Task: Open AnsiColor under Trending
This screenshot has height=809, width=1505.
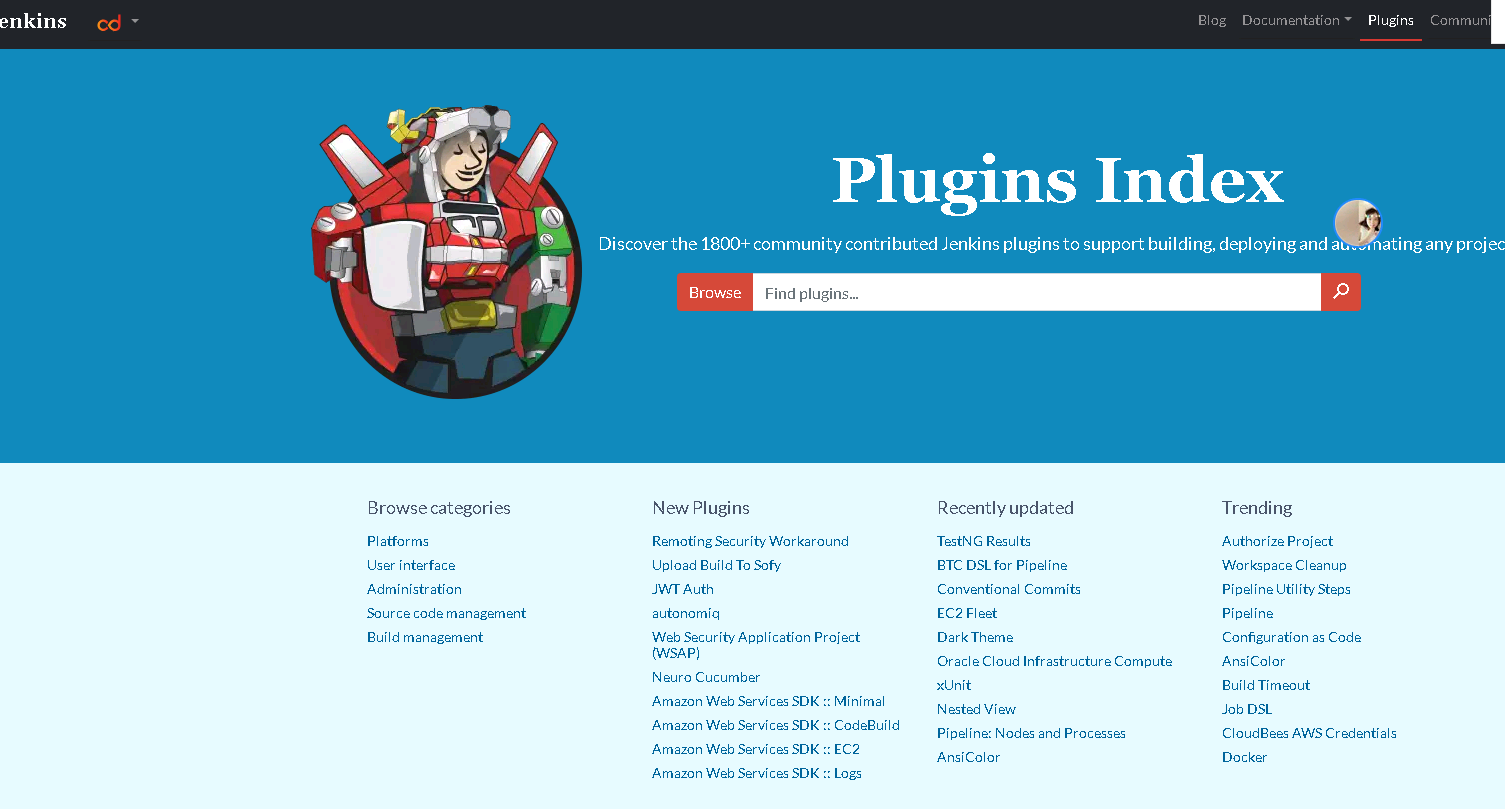Action: pyautogui.click(x=1253, y=661)
